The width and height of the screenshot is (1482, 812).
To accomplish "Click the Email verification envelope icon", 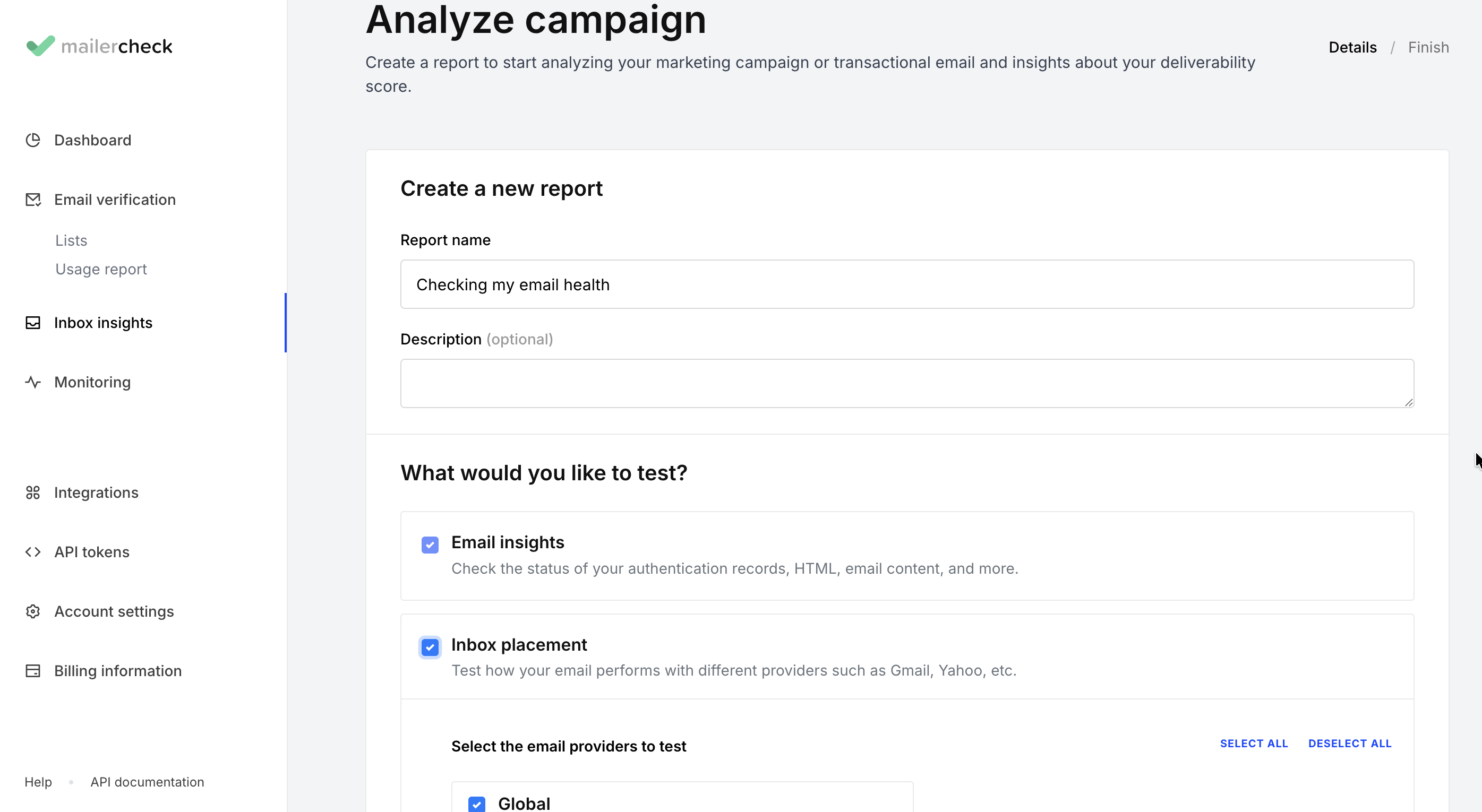I will (x=33, y=200).
